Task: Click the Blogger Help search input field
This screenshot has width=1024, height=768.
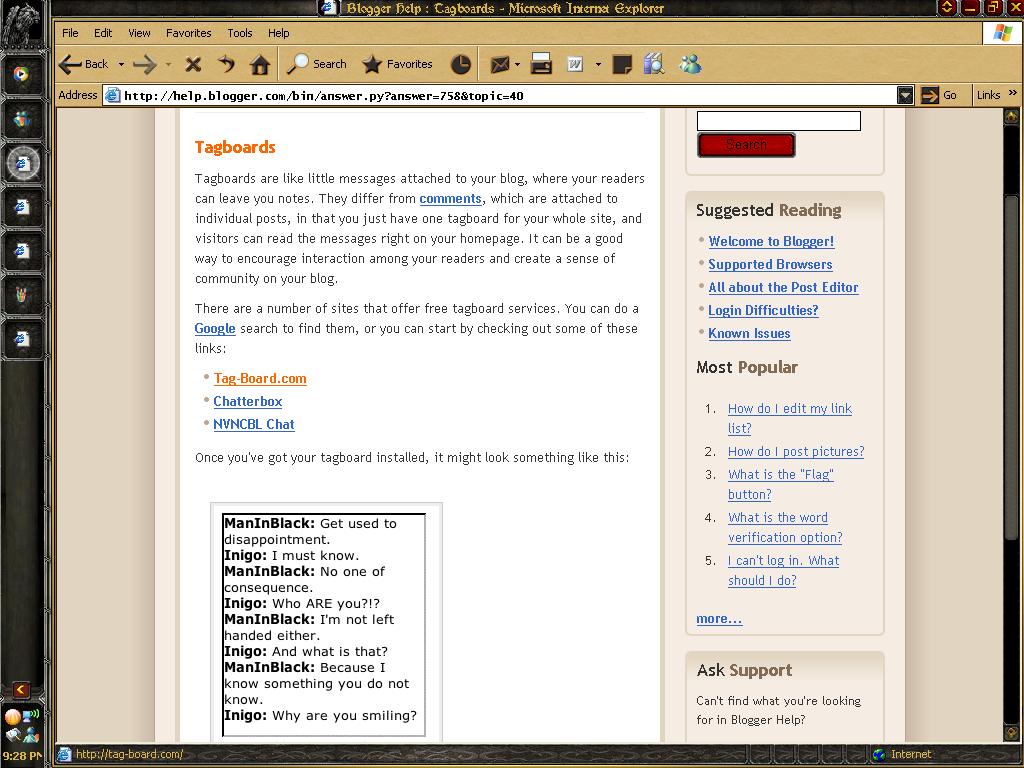Action: (x=778, y=121)
